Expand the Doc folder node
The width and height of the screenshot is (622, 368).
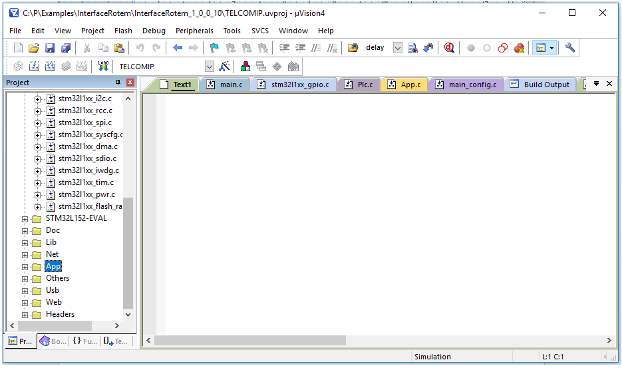coord(25,231)
